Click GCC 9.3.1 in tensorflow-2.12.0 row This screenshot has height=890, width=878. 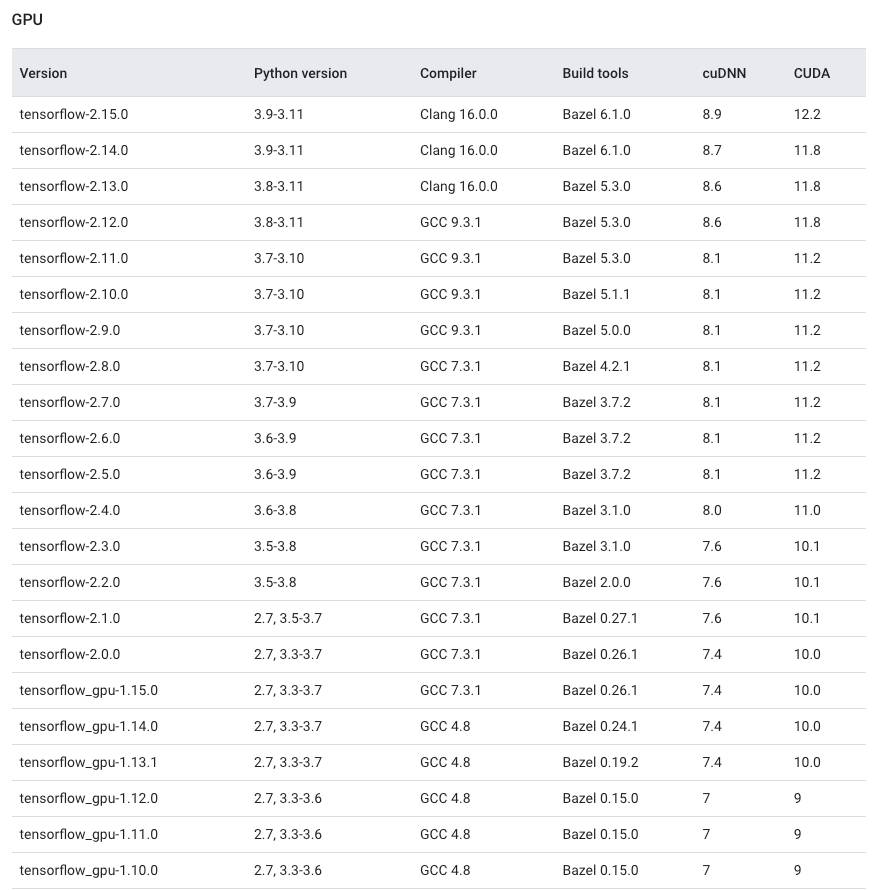[451, 222]
